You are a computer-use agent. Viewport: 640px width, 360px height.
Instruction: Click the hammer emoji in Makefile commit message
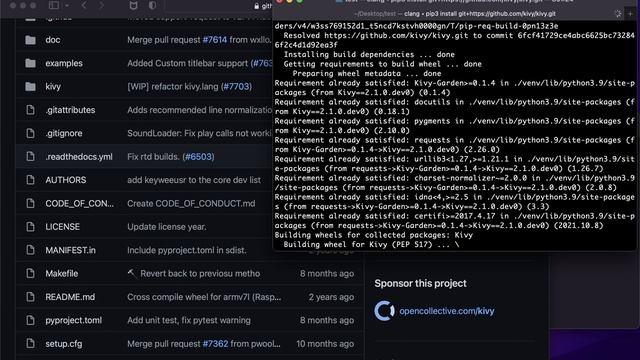tap(131, 273)
